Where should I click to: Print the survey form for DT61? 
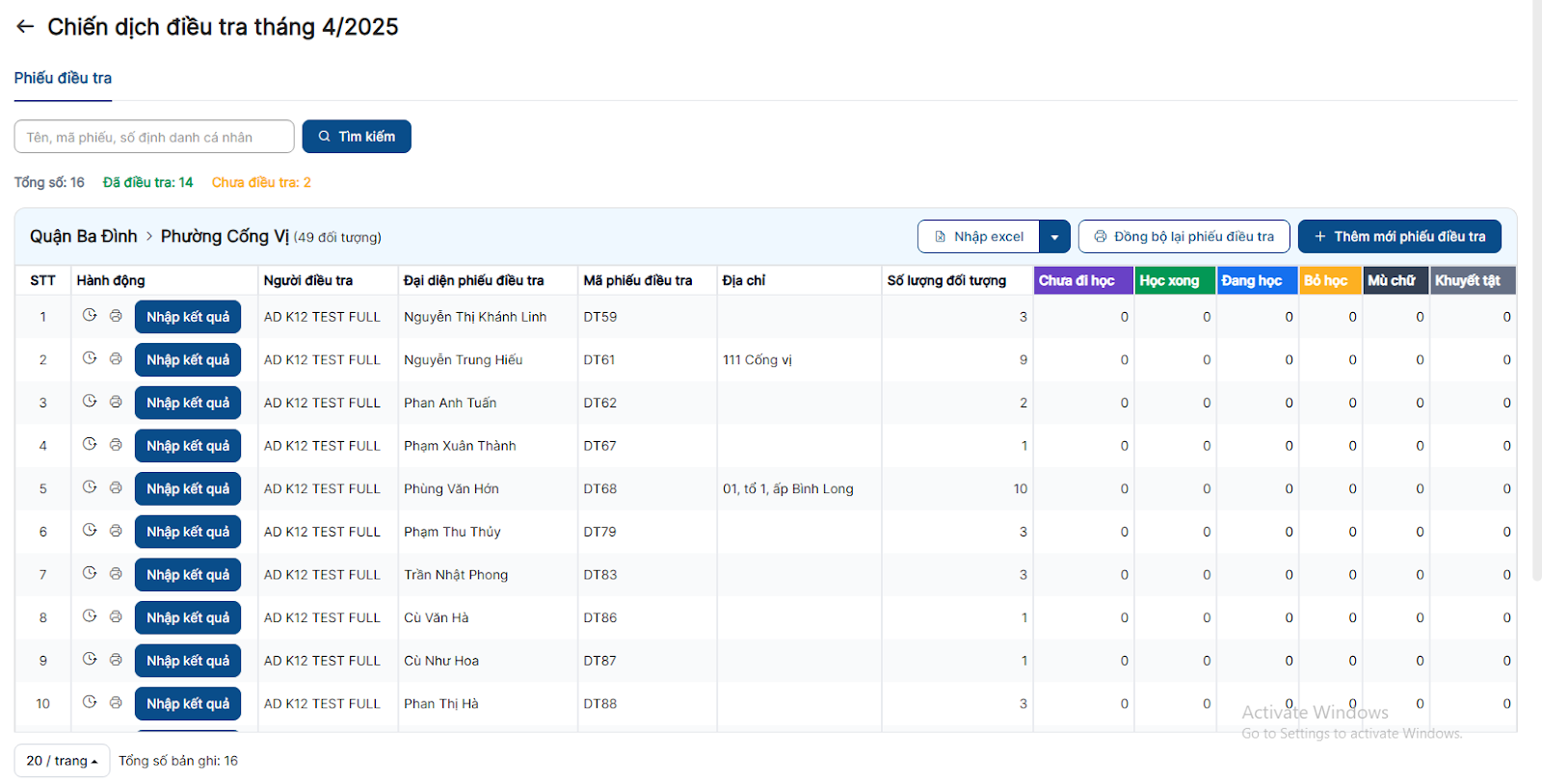(116, 358)
